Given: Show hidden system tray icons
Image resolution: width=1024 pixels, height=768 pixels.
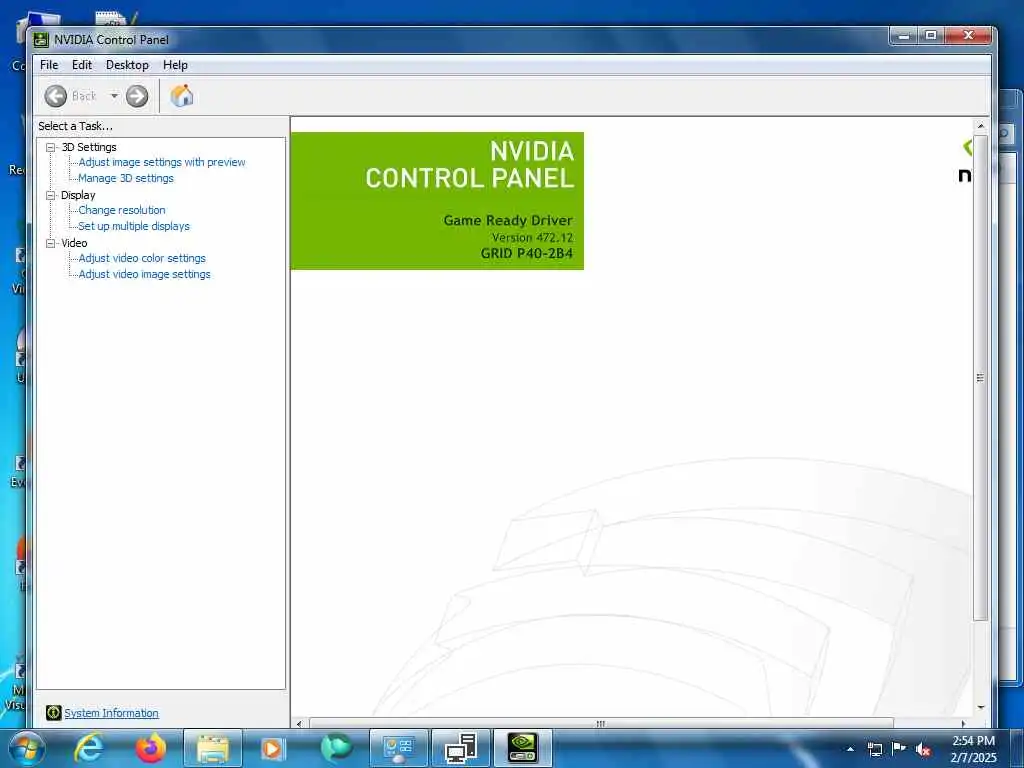Looking at the screenshot, I should 850,749.
